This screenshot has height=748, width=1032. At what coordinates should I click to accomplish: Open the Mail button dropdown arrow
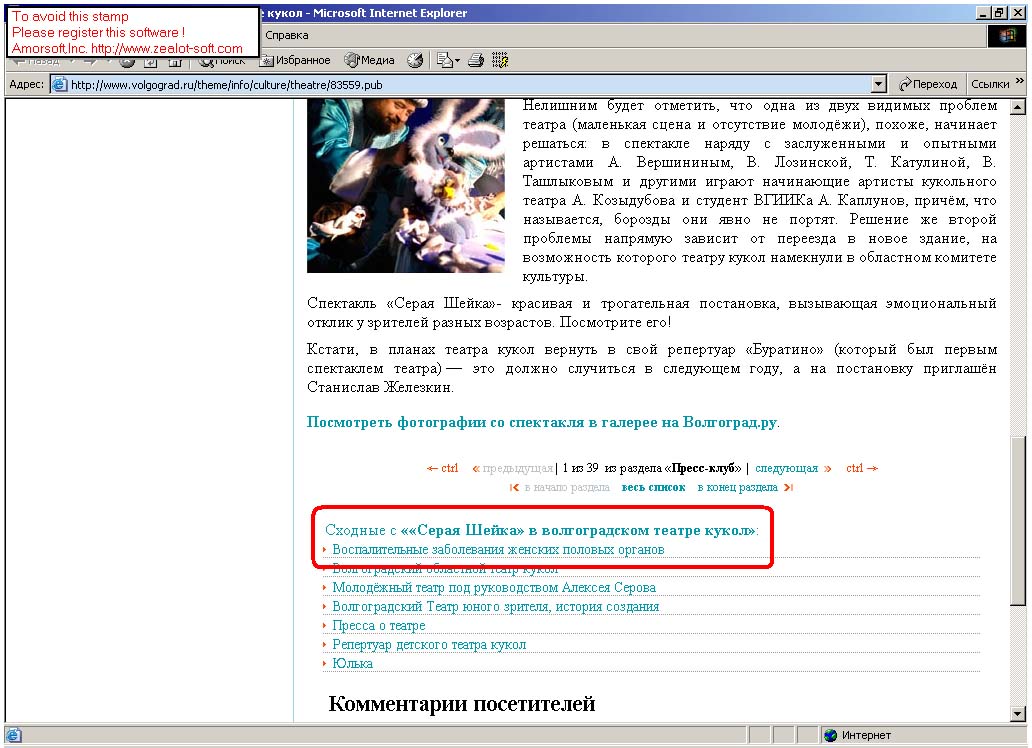coord(458,60)
